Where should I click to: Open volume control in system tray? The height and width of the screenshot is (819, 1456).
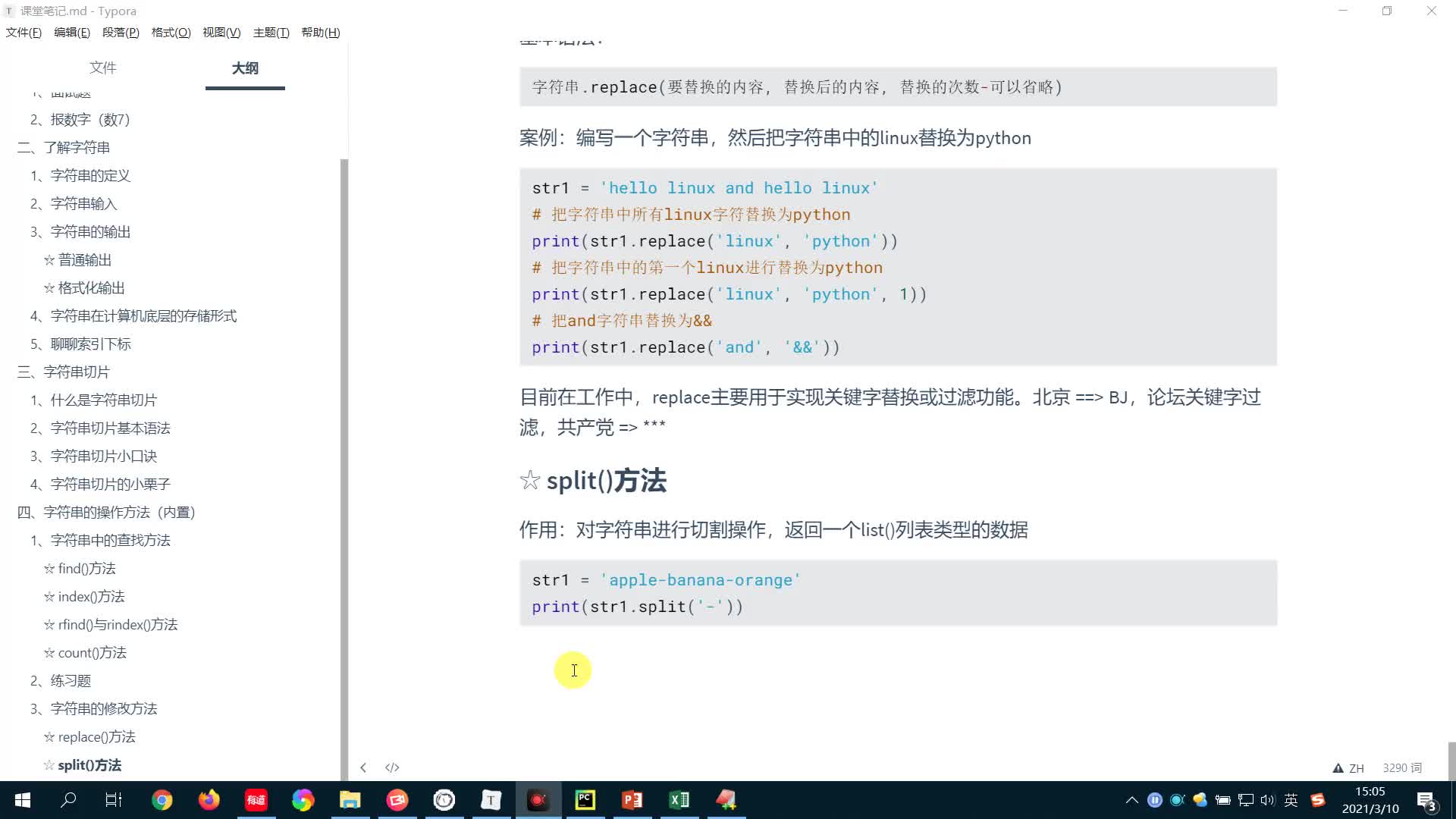[1268, 800]
